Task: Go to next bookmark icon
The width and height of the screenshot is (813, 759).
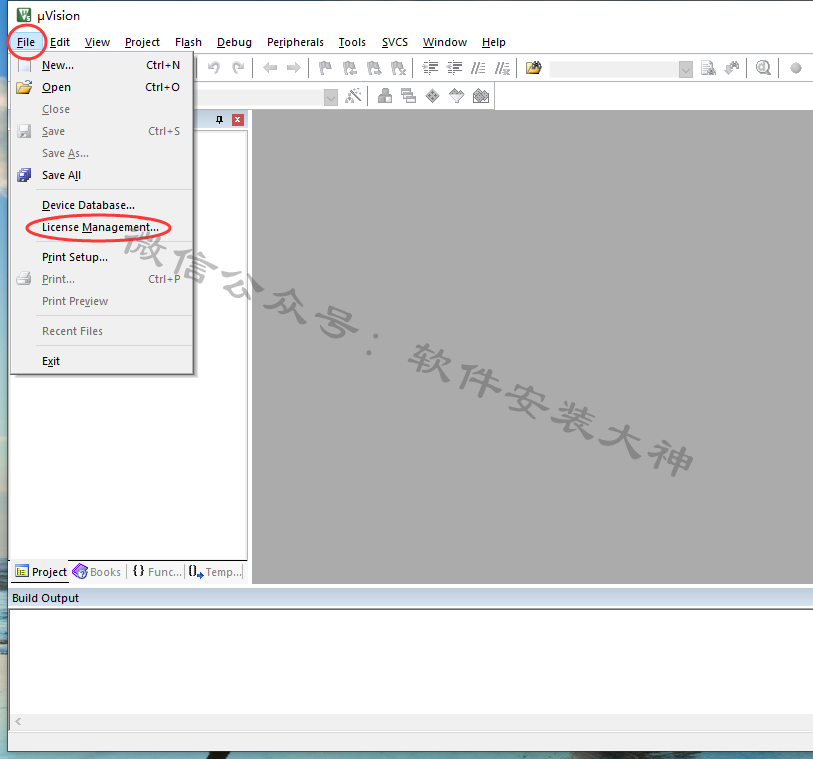Action: coord(374,68)
